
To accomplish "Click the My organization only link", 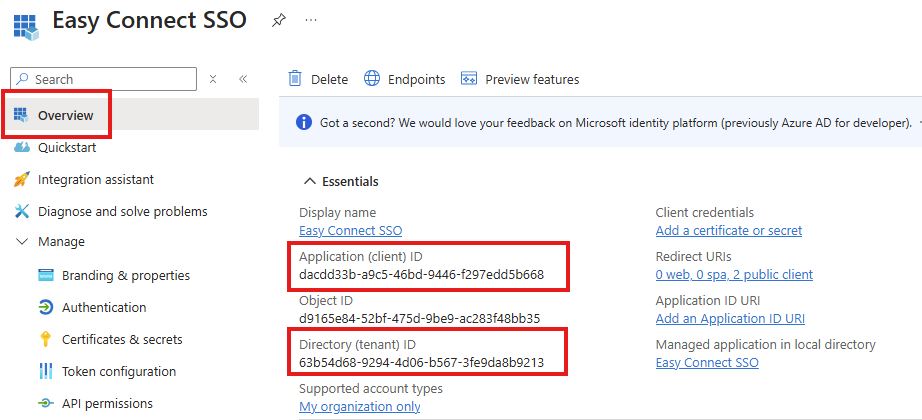I will point(360,406).
